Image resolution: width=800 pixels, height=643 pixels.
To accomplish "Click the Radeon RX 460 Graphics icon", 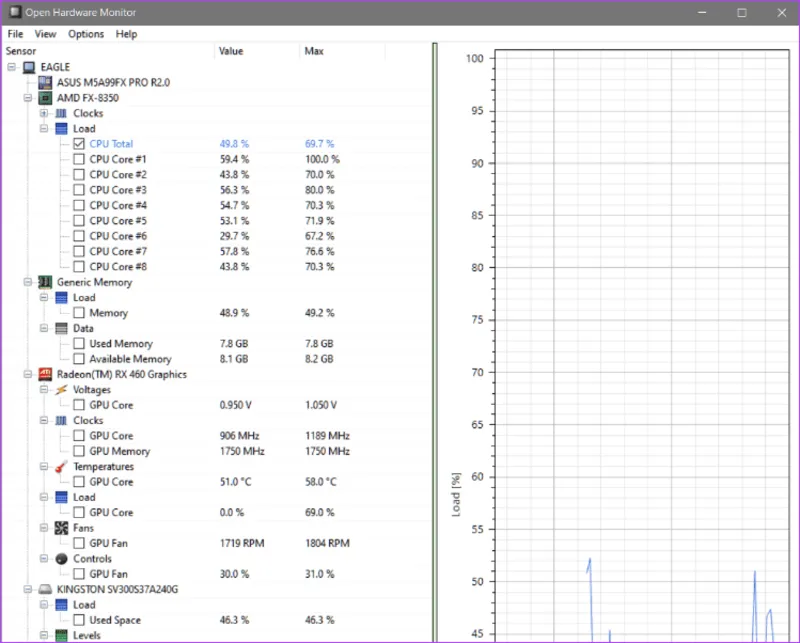I will click(x=45, y=375).
